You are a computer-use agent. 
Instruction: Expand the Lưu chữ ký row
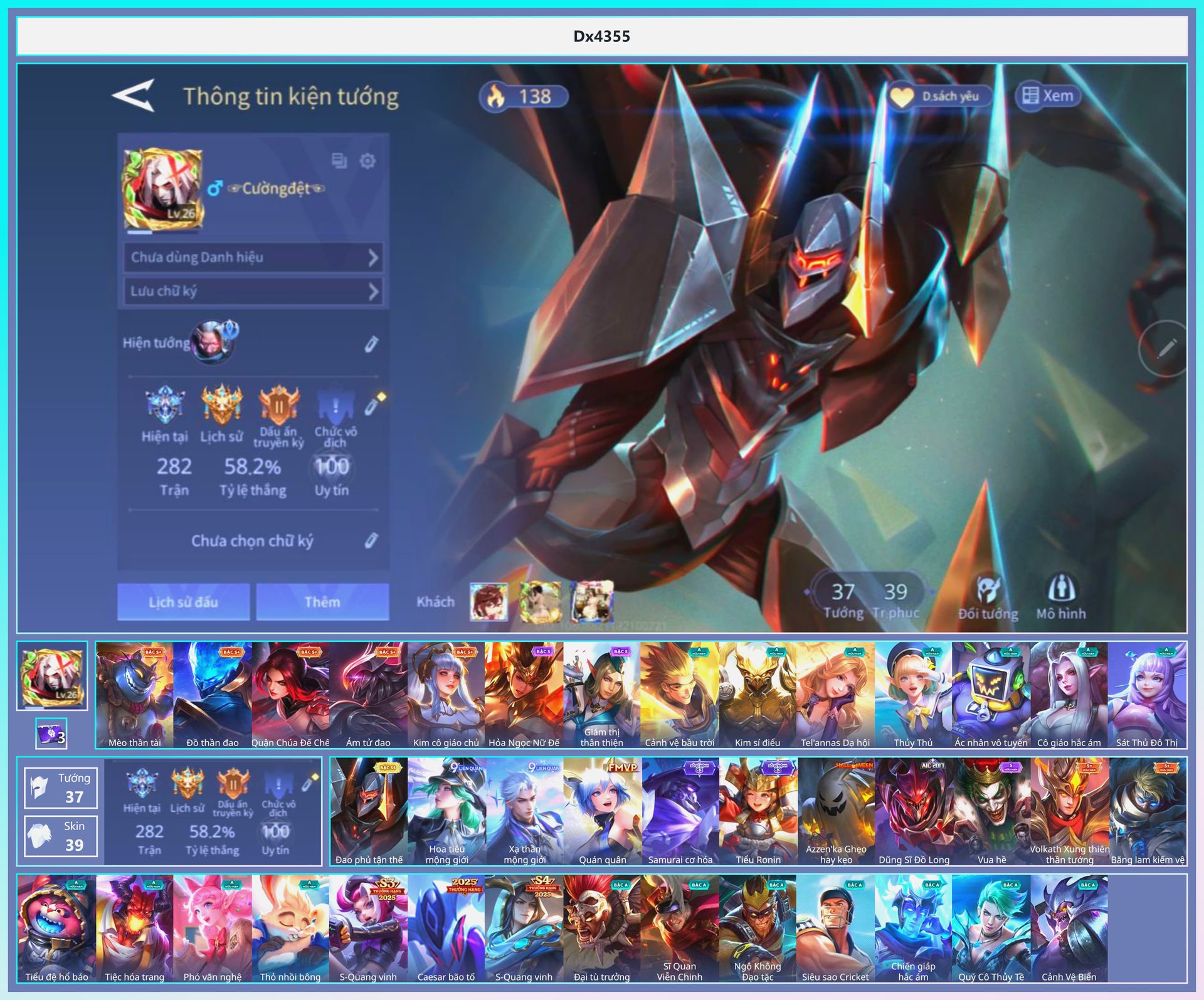coord(253,291)
